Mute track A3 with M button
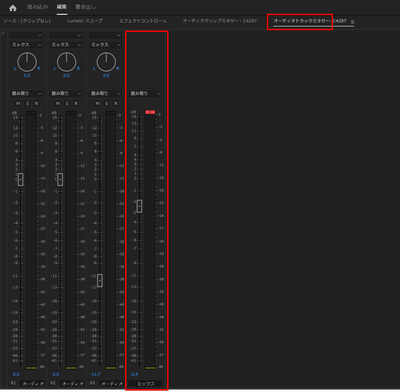 click(x=97, y=104)
